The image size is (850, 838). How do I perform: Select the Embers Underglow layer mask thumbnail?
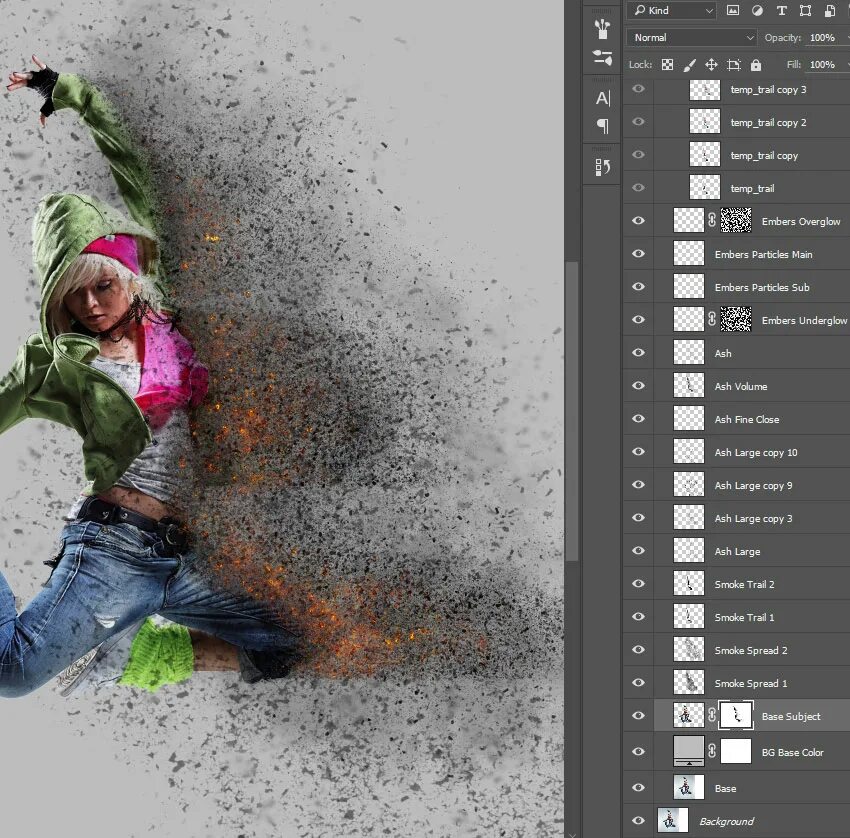click(x=736, y=319)
